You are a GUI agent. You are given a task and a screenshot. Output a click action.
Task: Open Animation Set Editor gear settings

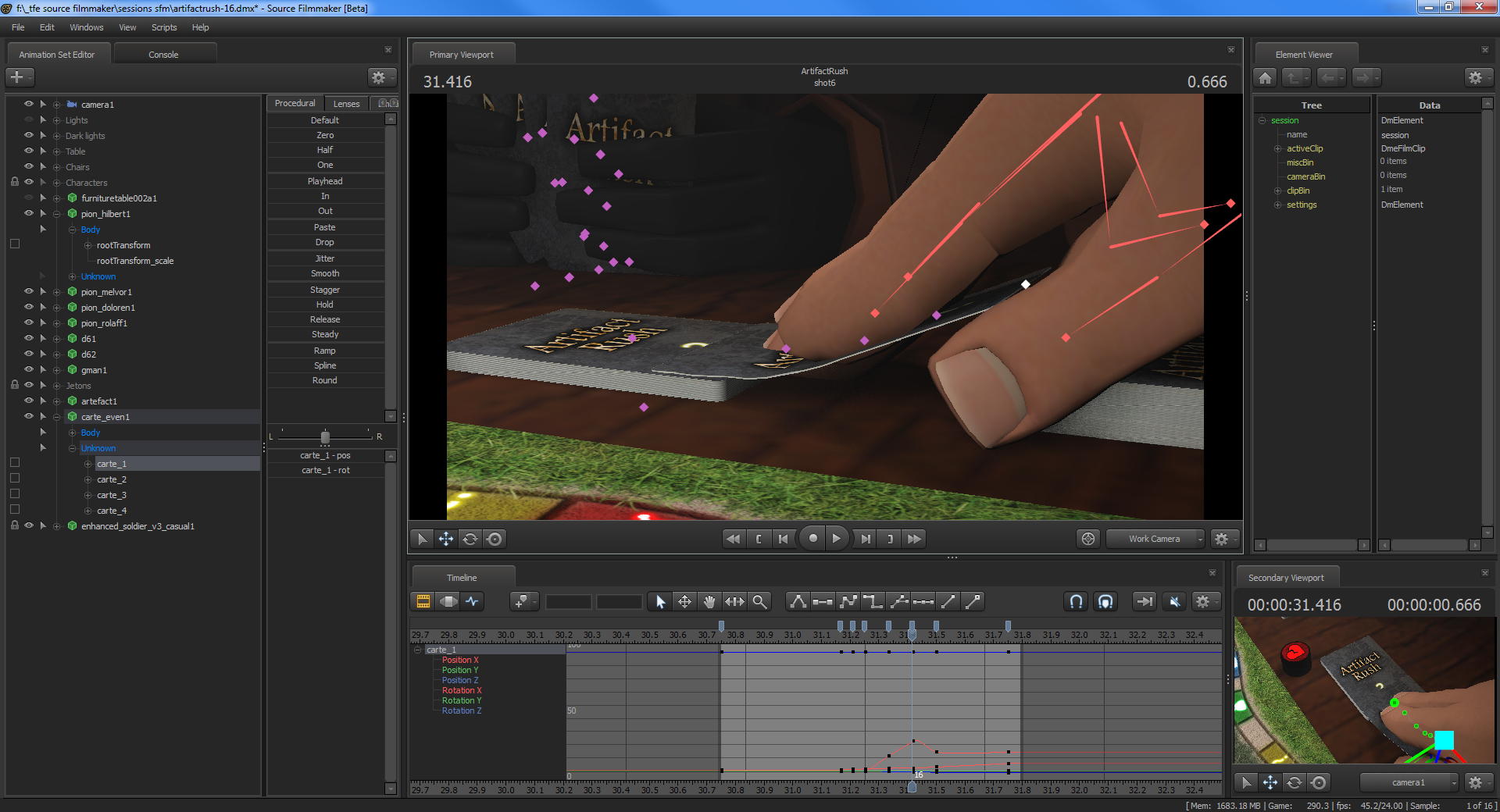(380, 77)
